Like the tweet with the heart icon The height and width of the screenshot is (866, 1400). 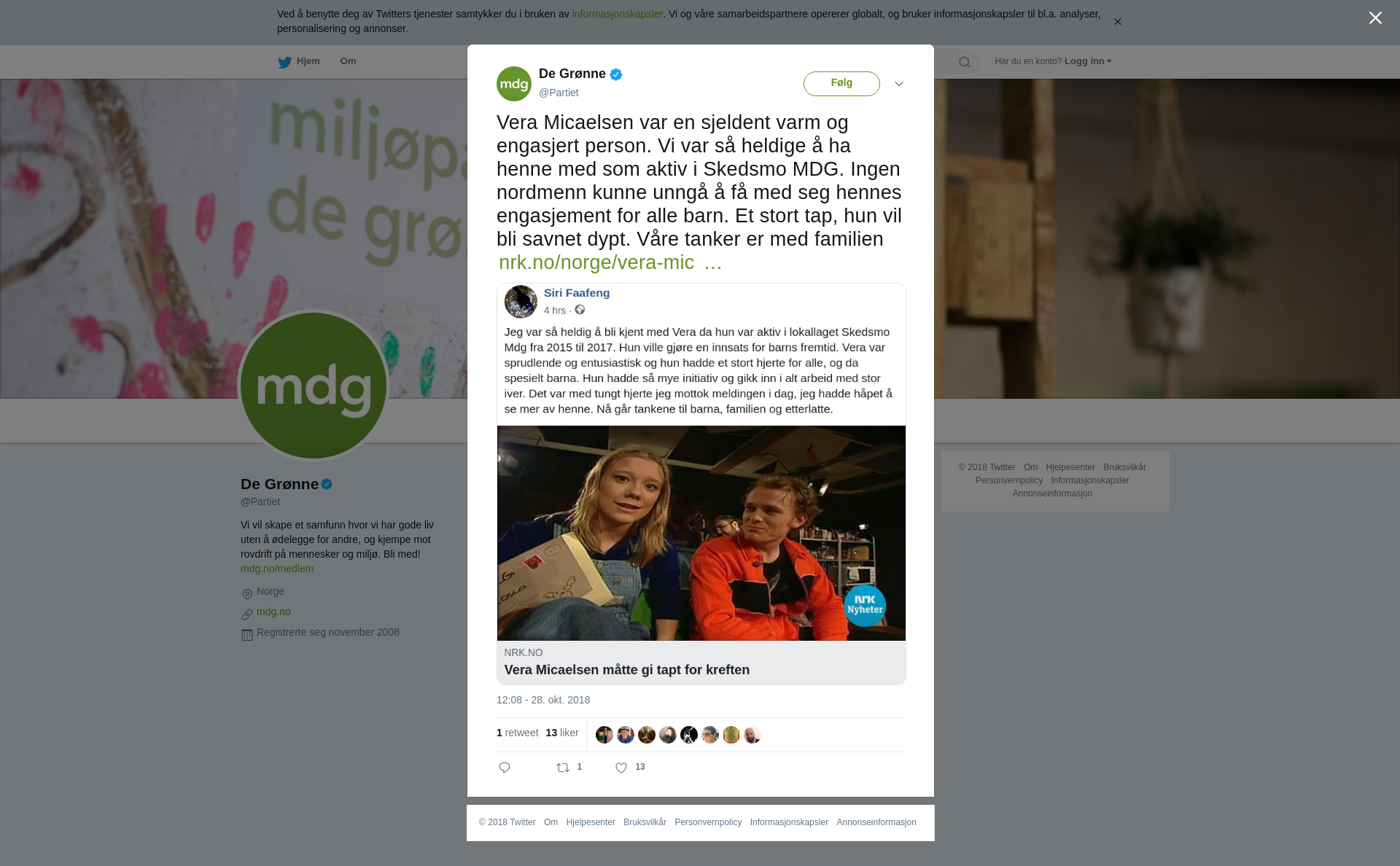[621, 768]
